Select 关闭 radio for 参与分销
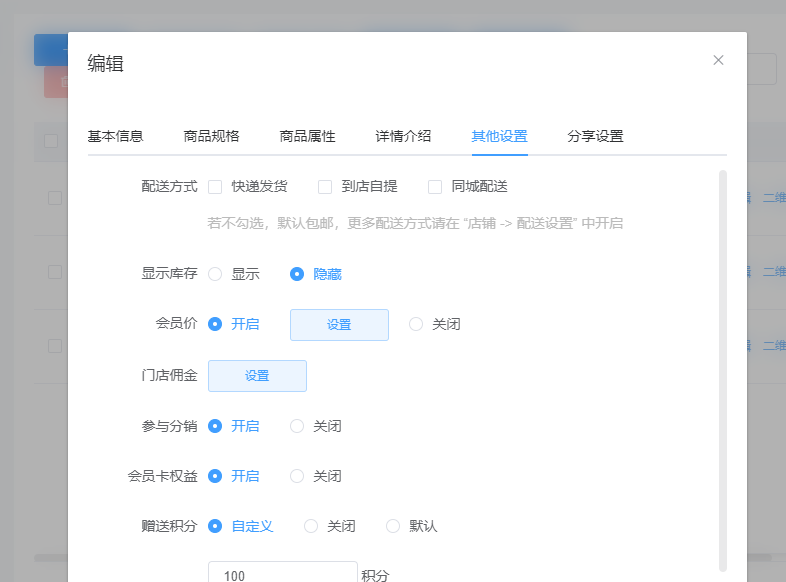The height and width of the screenshot is (582, 786). [297, 426]
